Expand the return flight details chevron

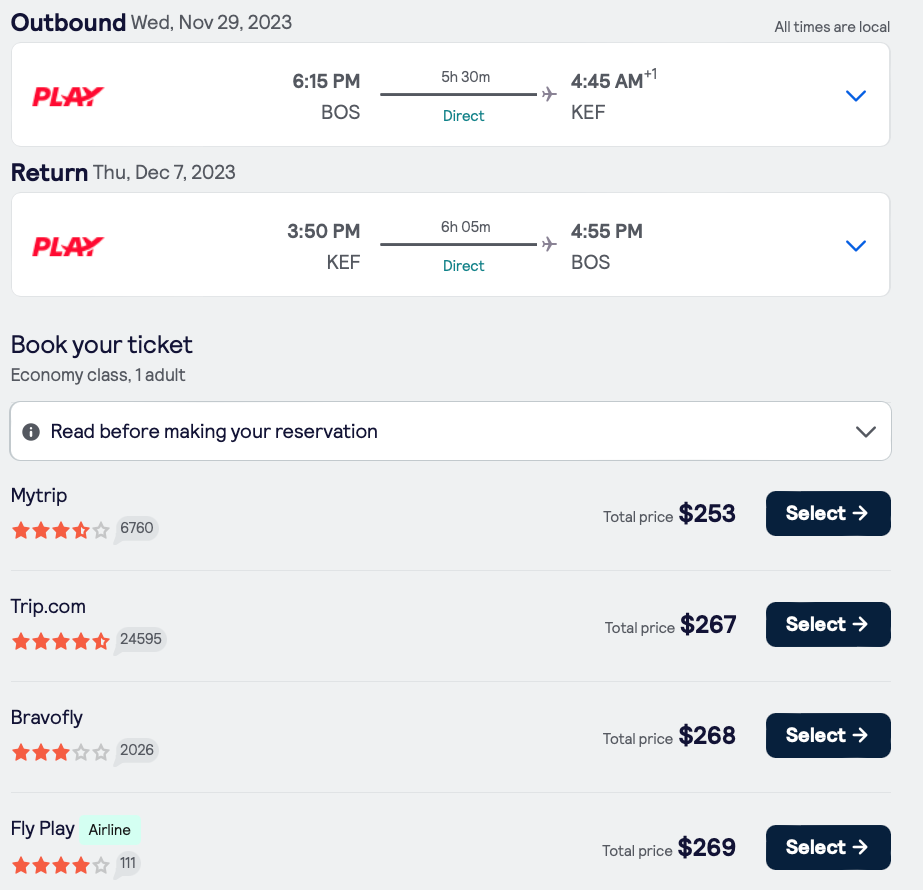(855, 246)
